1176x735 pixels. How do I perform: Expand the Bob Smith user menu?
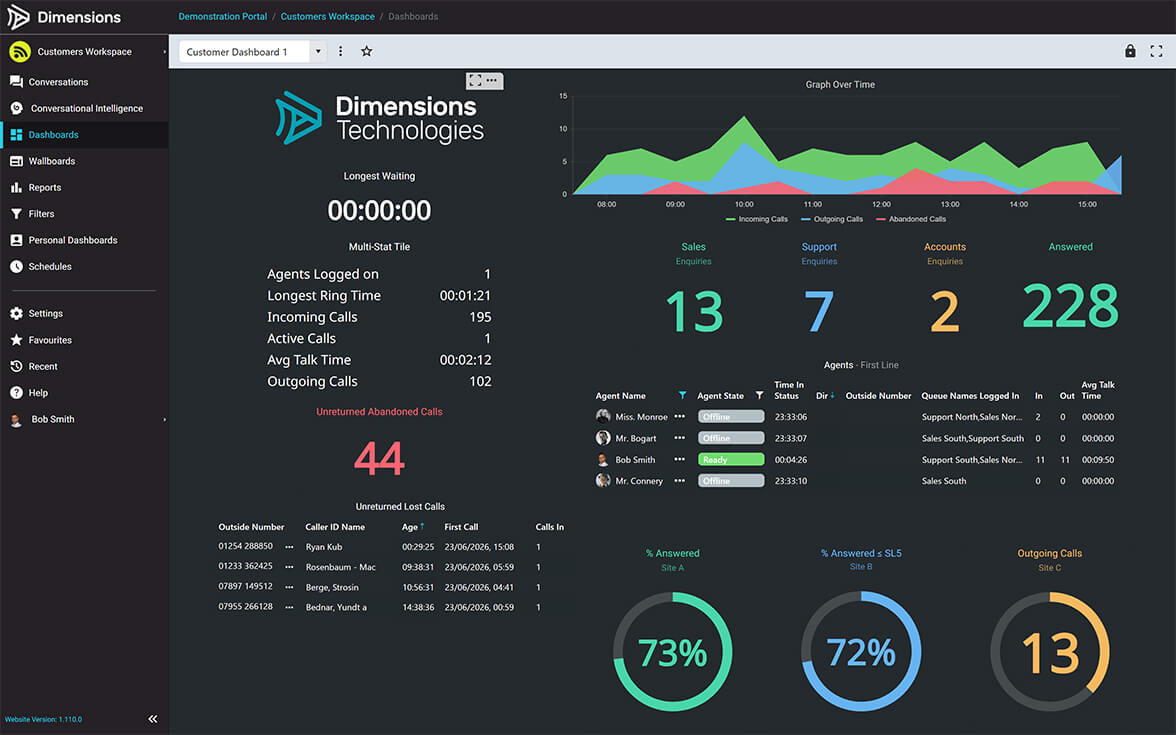click(x=164, y=419)
